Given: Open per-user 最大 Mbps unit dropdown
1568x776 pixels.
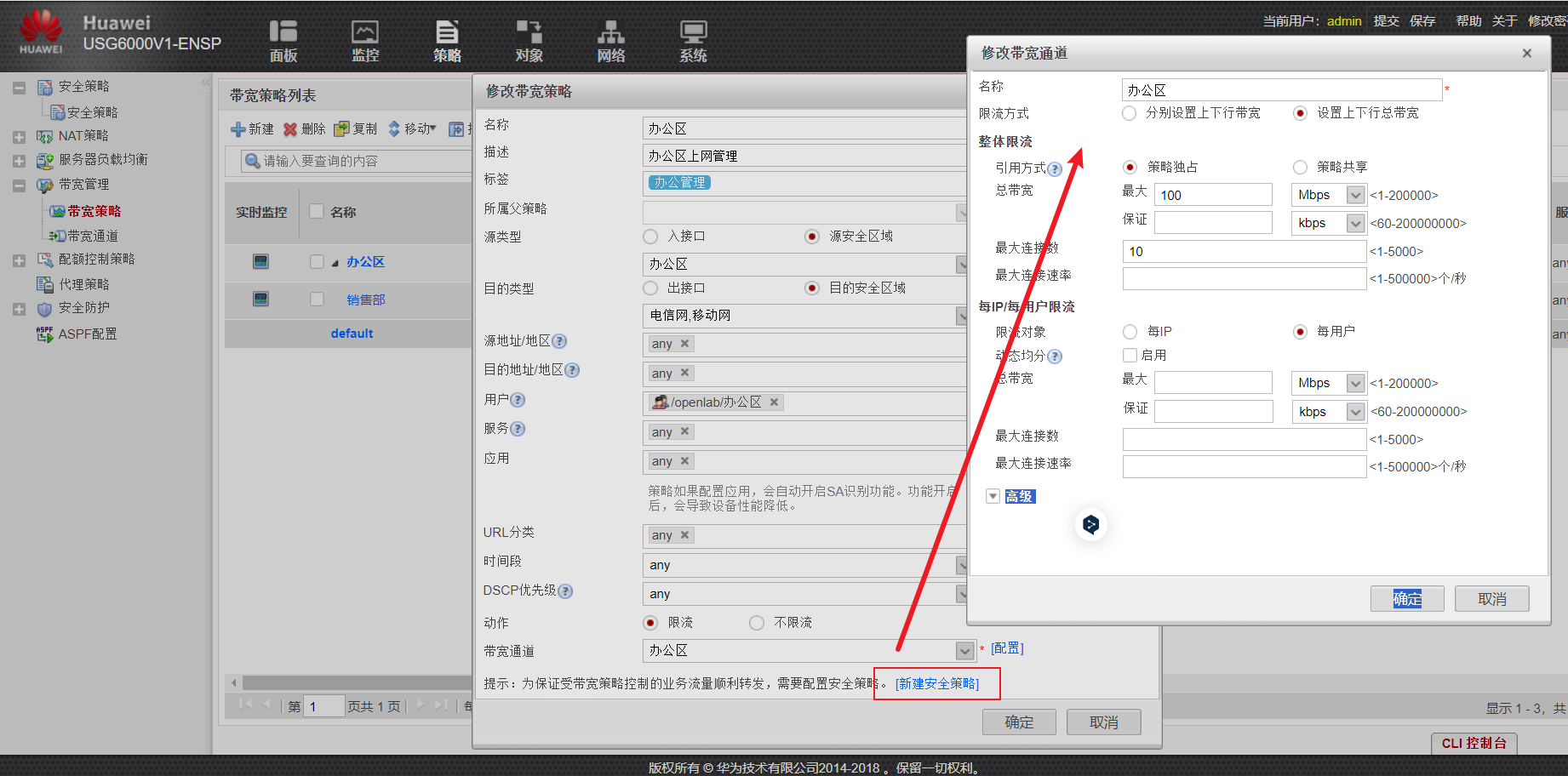Looking at the screenshot, I should pyautogui.click(x=1355, y=383).
